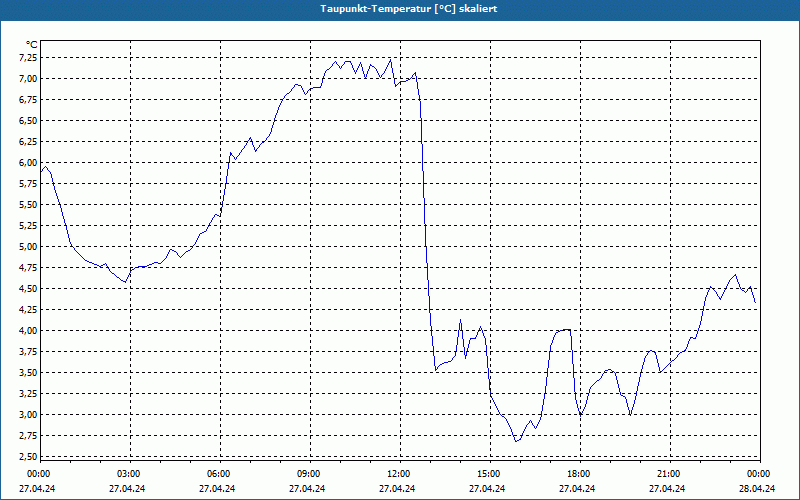Click the 6,75 y-axis value
Image resolution: width=800 pixels, height=500 pixels.
point(28,99)
